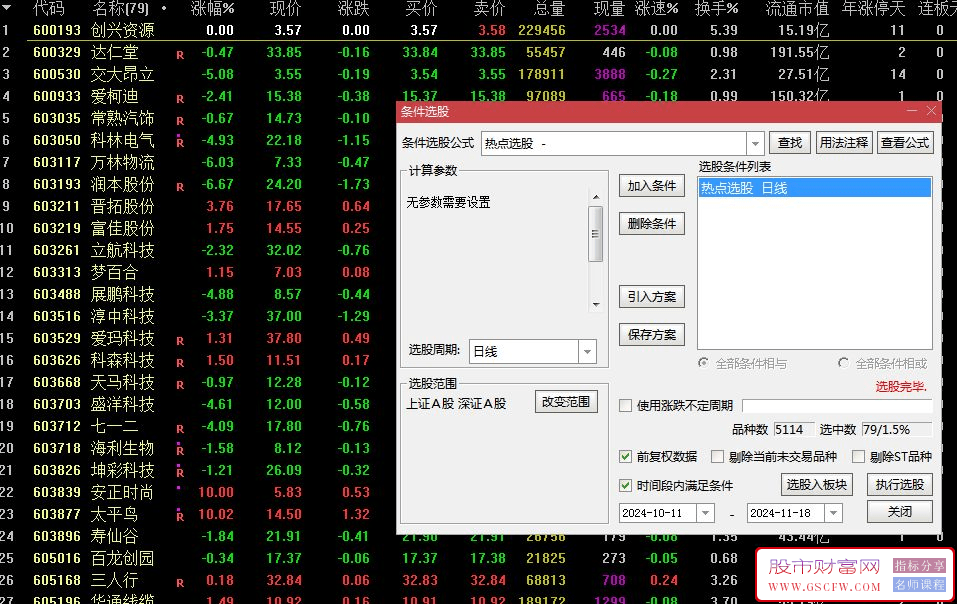Select stock 600530 交大昂立

[x=478, y=74]
